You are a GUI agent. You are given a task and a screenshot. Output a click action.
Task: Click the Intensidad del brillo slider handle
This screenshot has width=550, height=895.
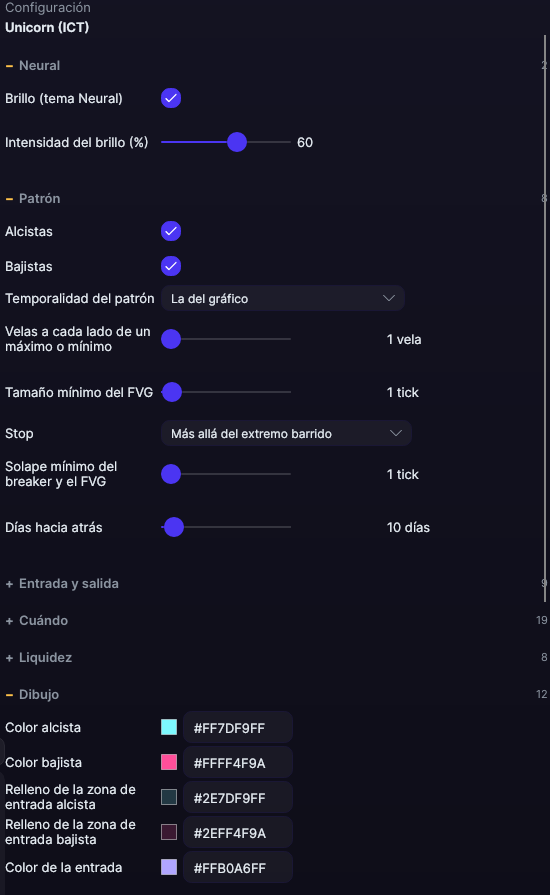pyautogui.click(x=237, y=142)
